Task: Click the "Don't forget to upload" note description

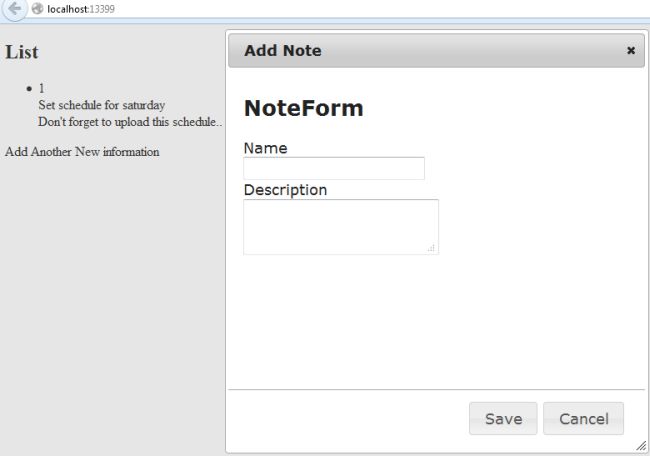Action: [x=129, y=122]
